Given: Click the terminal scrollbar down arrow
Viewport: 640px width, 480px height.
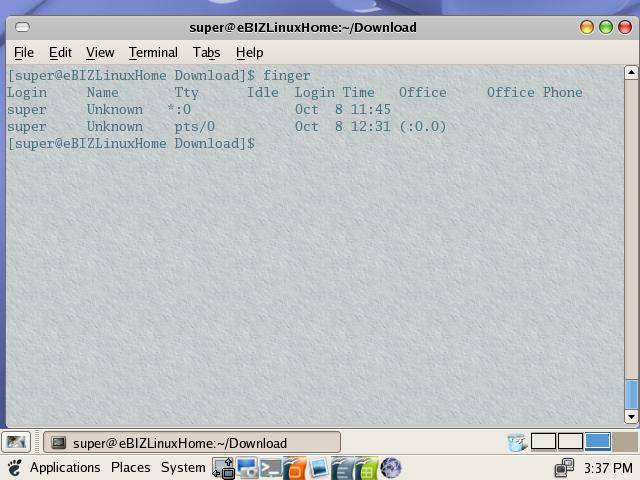Looking at the screenshot, I should pos(631,416).
